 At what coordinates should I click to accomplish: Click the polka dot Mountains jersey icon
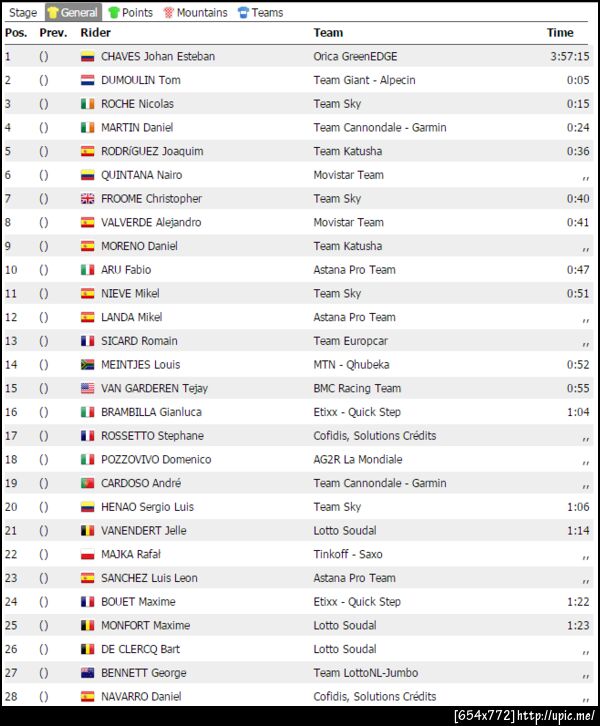[168, 13]
